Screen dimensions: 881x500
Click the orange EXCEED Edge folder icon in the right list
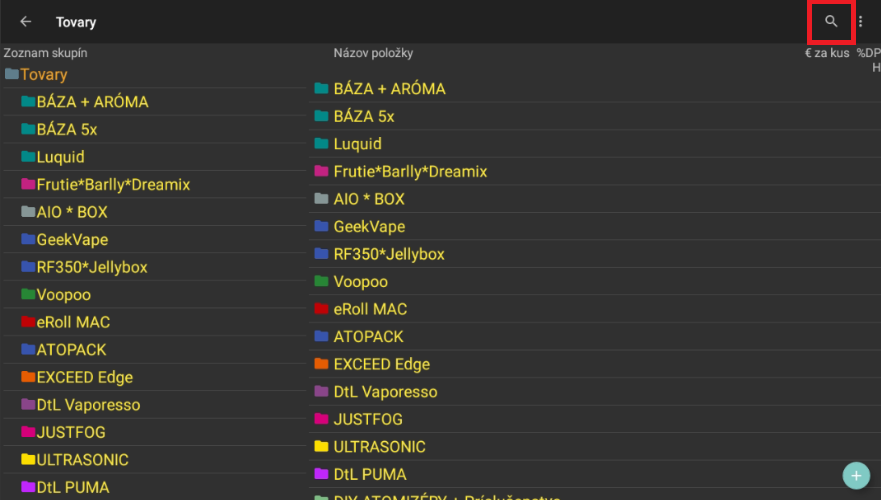tap(321, 364)
